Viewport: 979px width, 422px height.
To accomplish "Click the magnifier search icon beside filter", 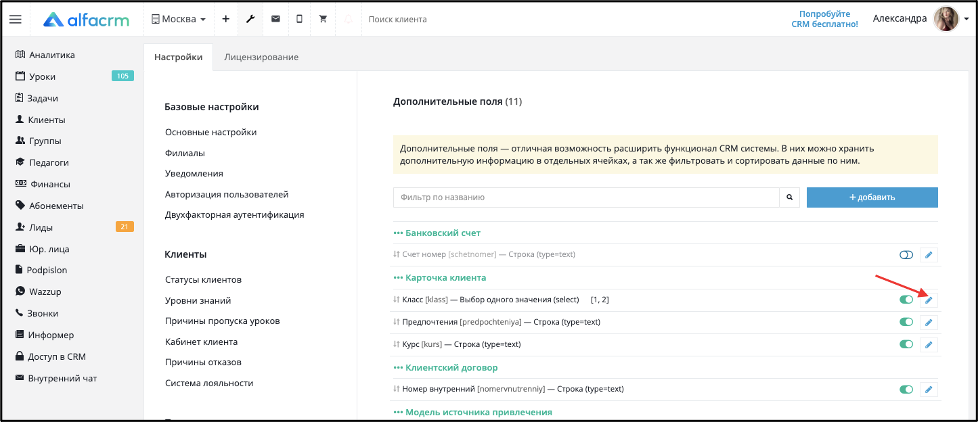I will point(789,197).
